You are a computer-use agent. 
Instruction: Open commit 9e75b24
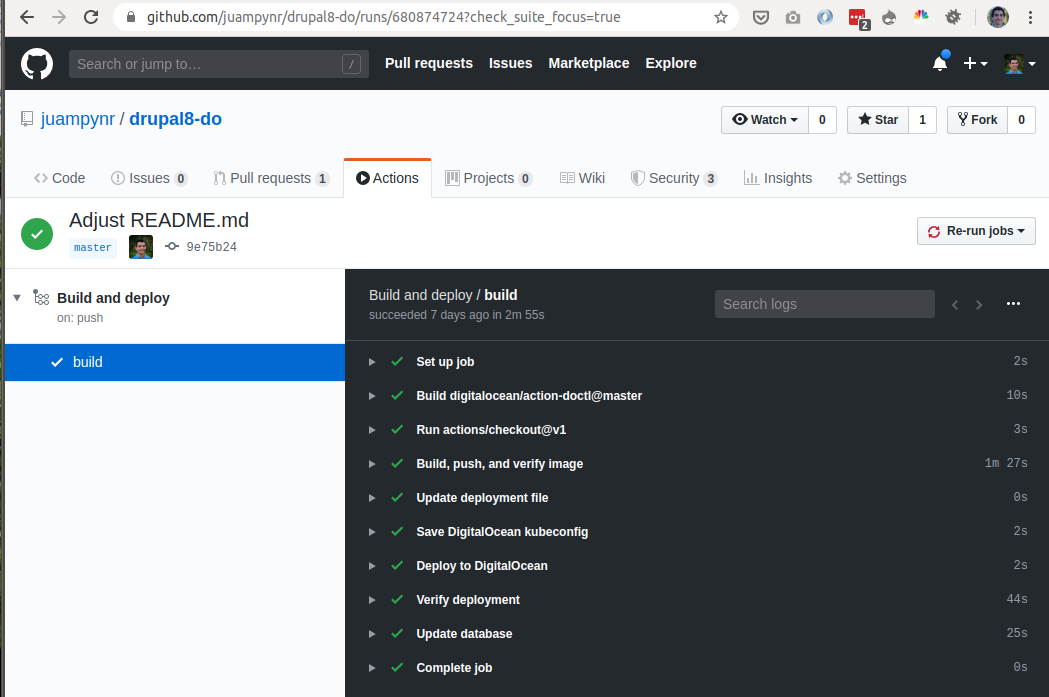(211, 247)
